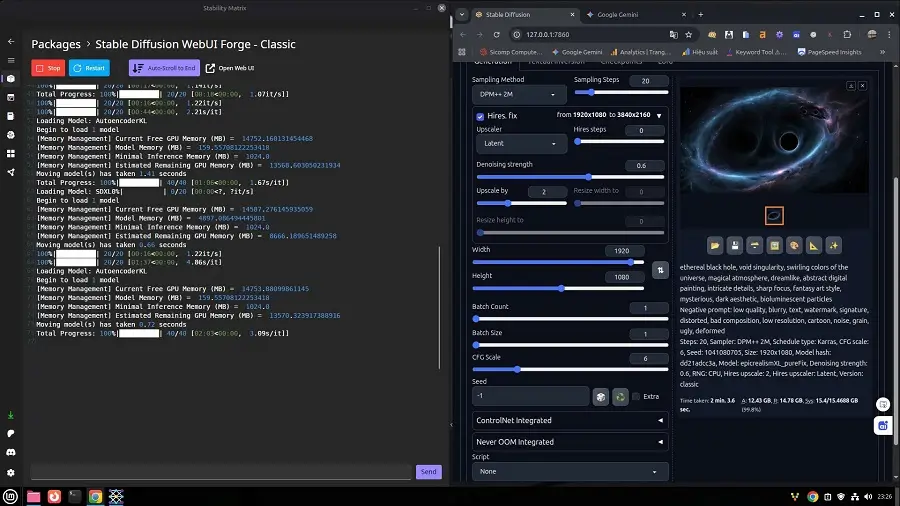
Task: Open the Script dropdown set to None
Action: [x=570, y=472]
